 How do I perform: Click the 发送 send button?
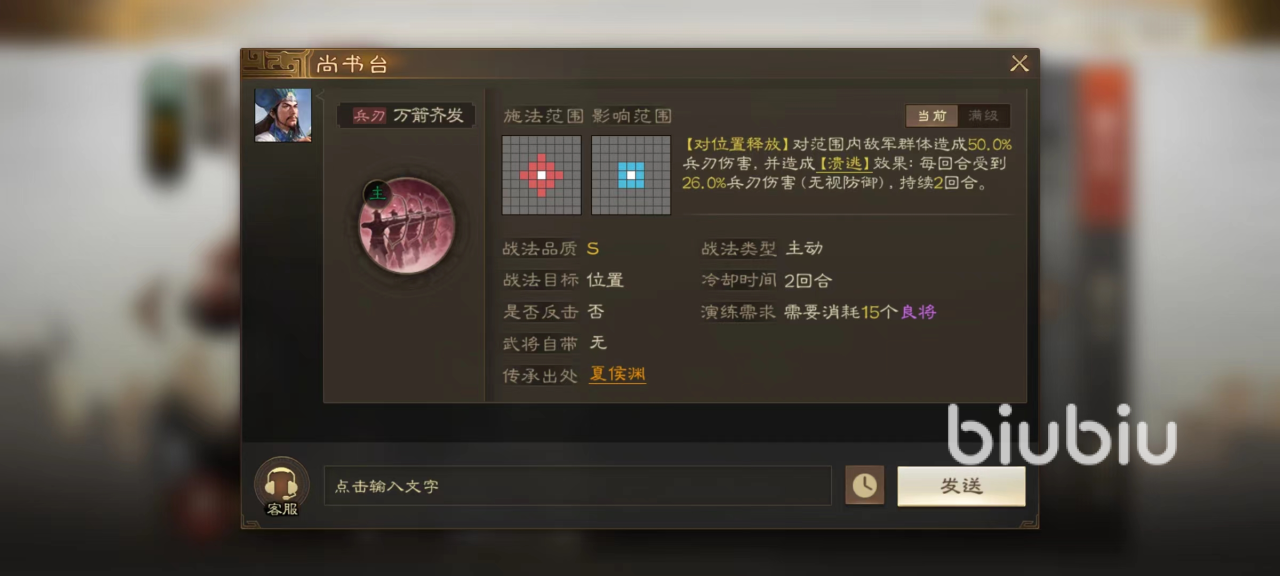[x=961, y=486]
